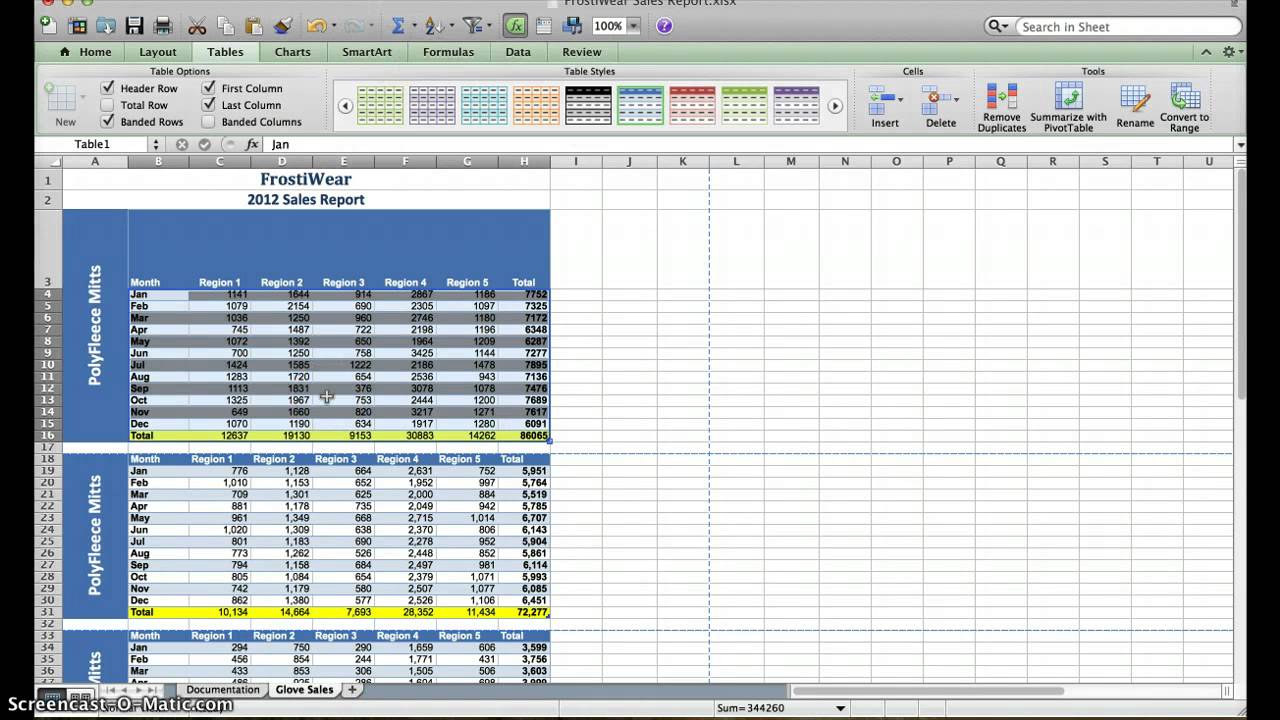The image size is (1280, 720).
Task: Add a new sheet with plus tab
Action: 352,690
